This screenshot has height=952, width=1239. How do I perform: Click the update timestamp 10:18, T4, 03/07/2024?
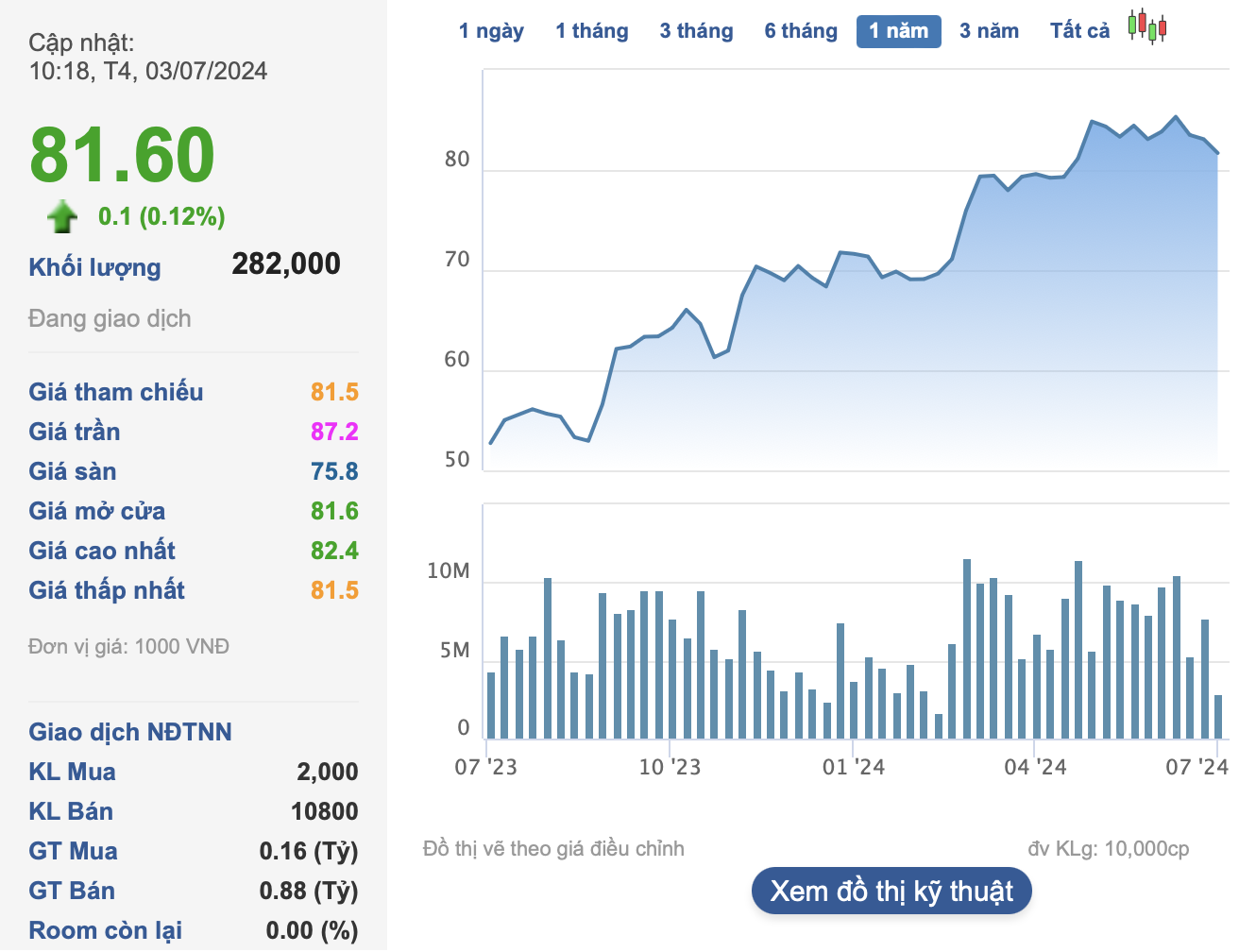coord(148,71)
